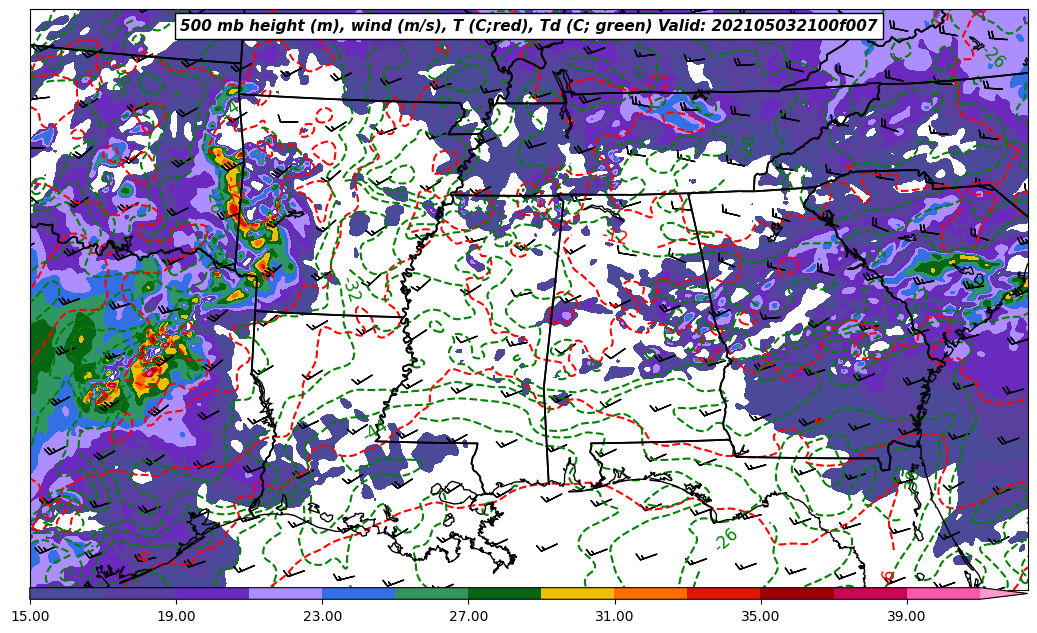The width and height of the screenshot is (1037, 633).
Task: Click the royal blue colorbar segment
Action: (x=358, y=593)
